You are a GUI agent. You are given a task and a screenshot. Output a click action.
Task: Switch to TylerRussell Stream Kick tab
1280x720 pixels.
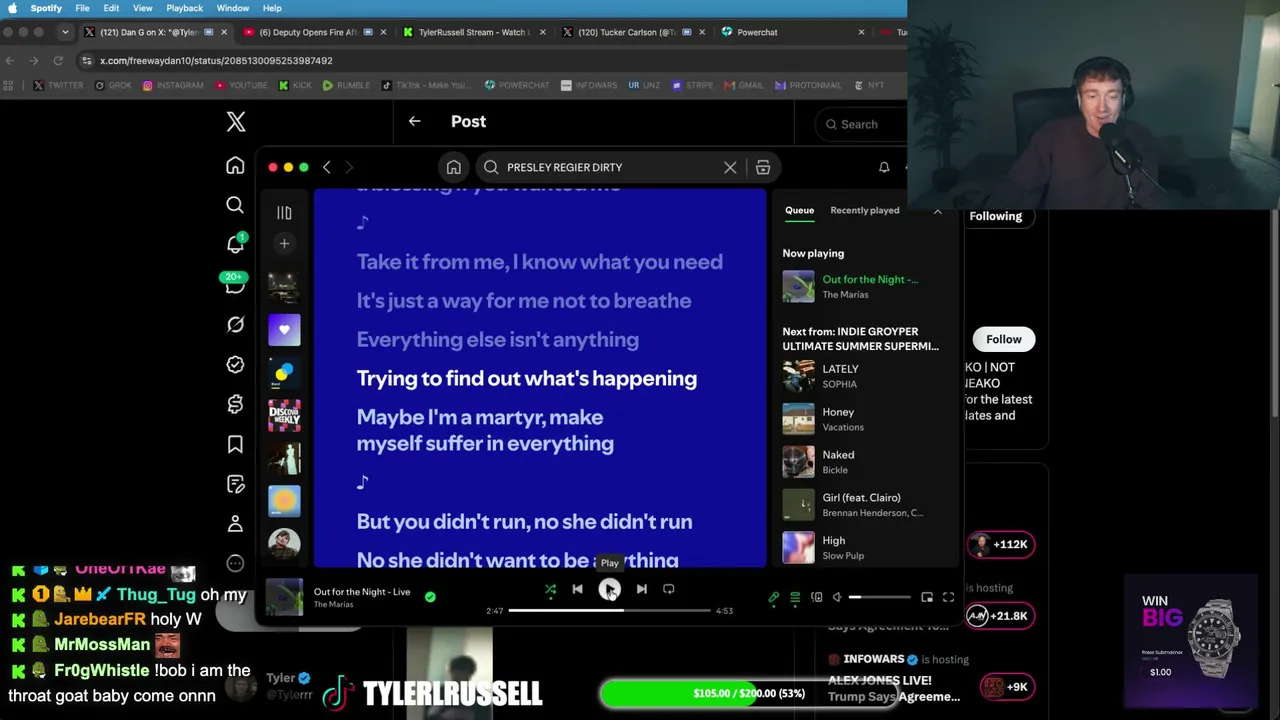coord(474,32)
